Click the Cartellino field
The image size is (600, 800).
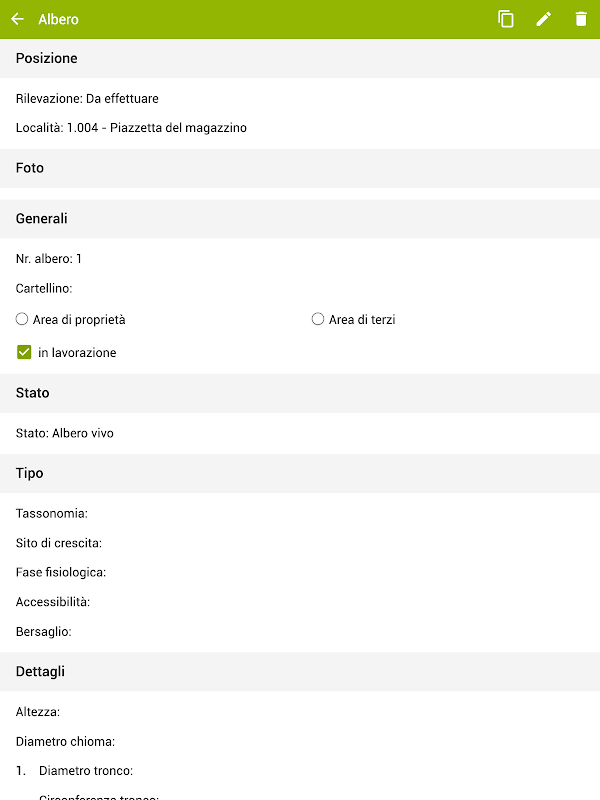pos(44,289)
